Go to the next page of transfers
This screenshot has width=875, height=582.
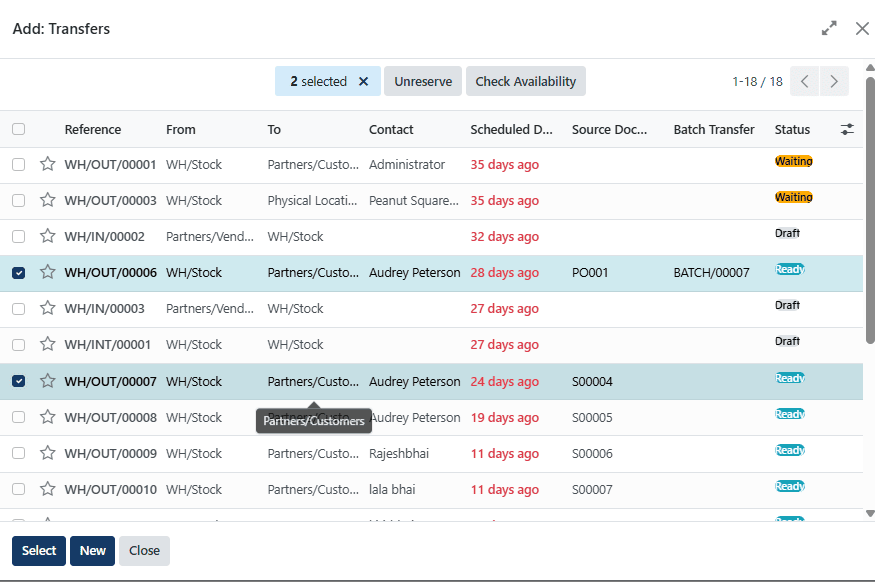tap(834, 81)
